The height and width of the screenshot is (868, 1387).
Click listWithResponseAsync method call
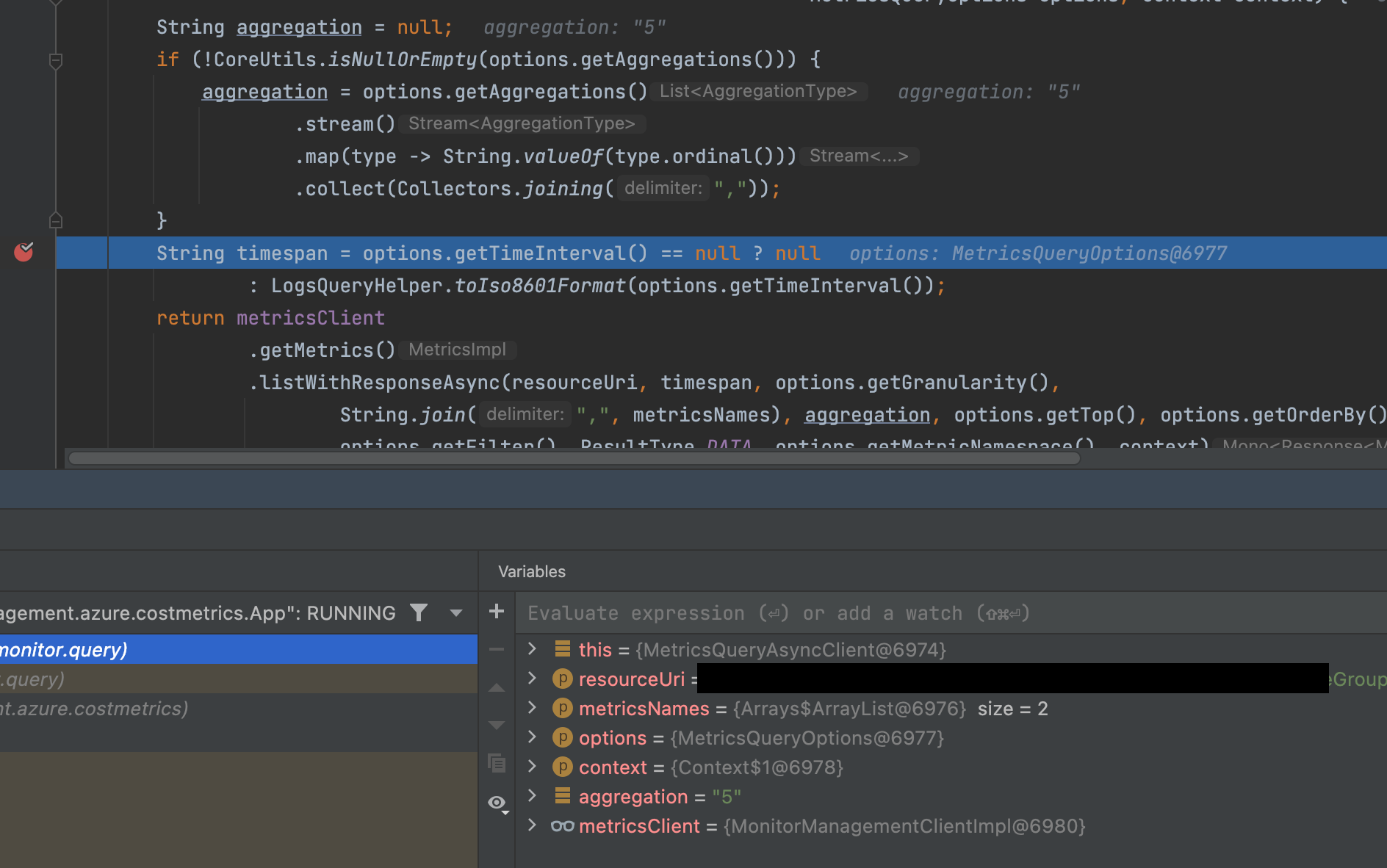380,383
